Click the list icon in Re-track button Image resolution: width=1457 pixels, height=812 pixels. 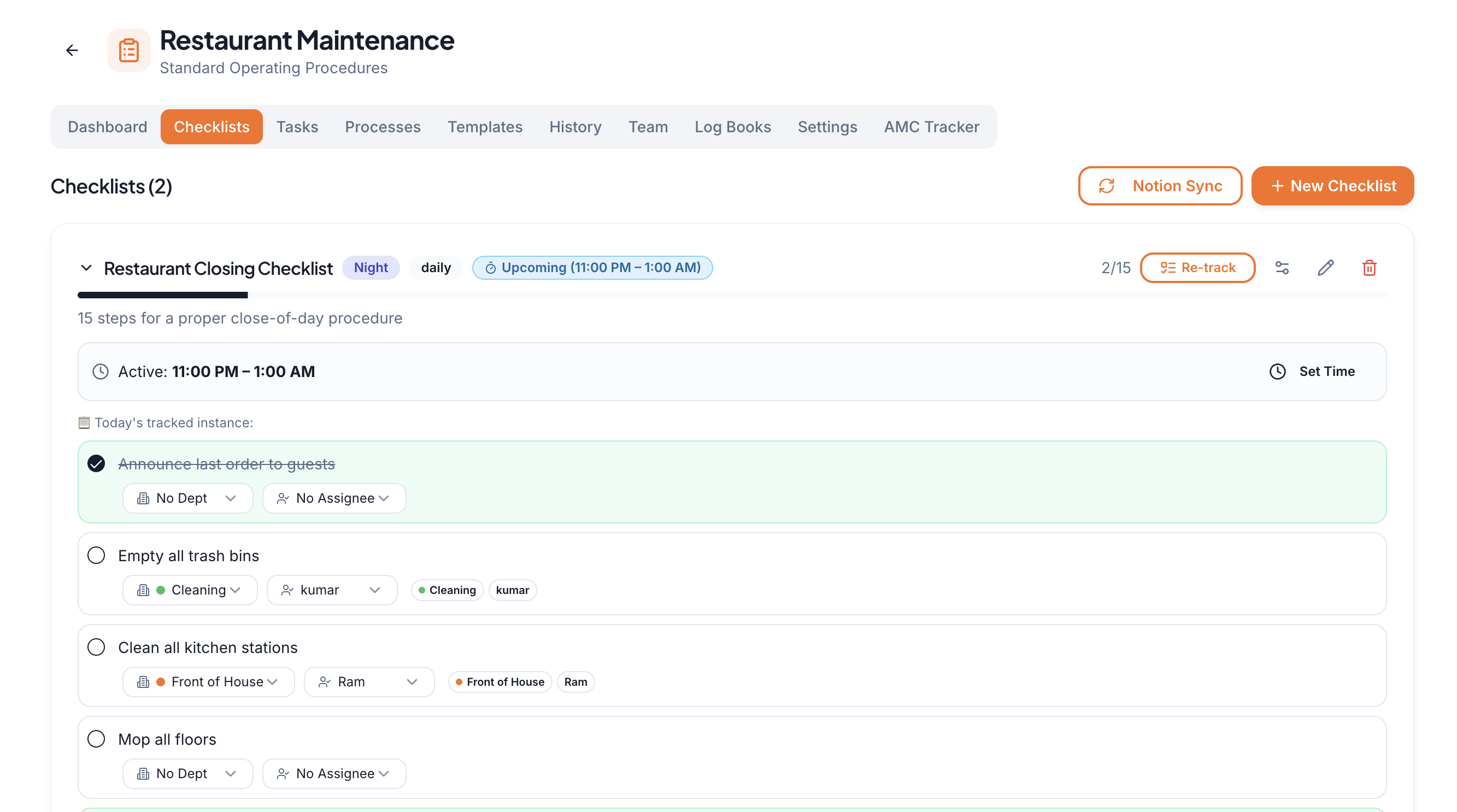point(1168,267)
